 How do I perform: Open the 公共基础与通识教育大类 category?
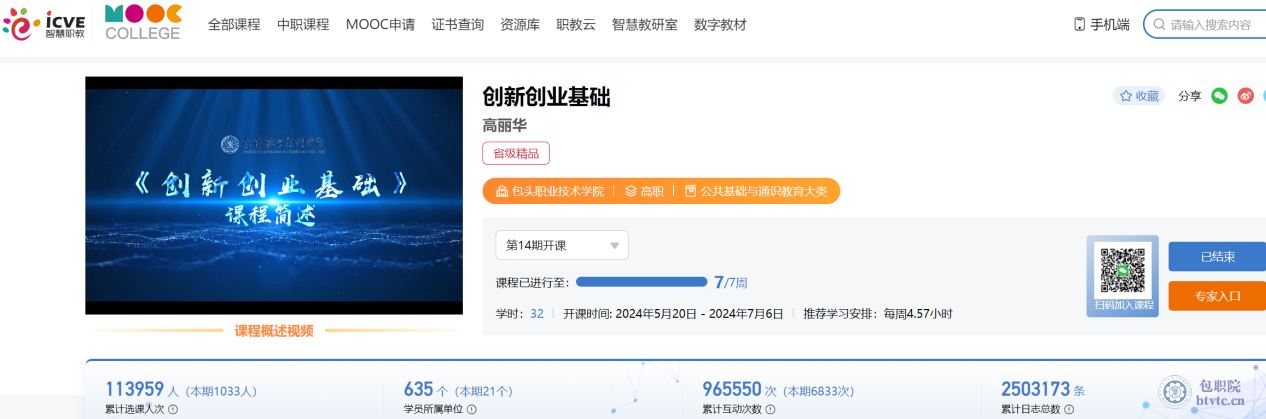764,191
